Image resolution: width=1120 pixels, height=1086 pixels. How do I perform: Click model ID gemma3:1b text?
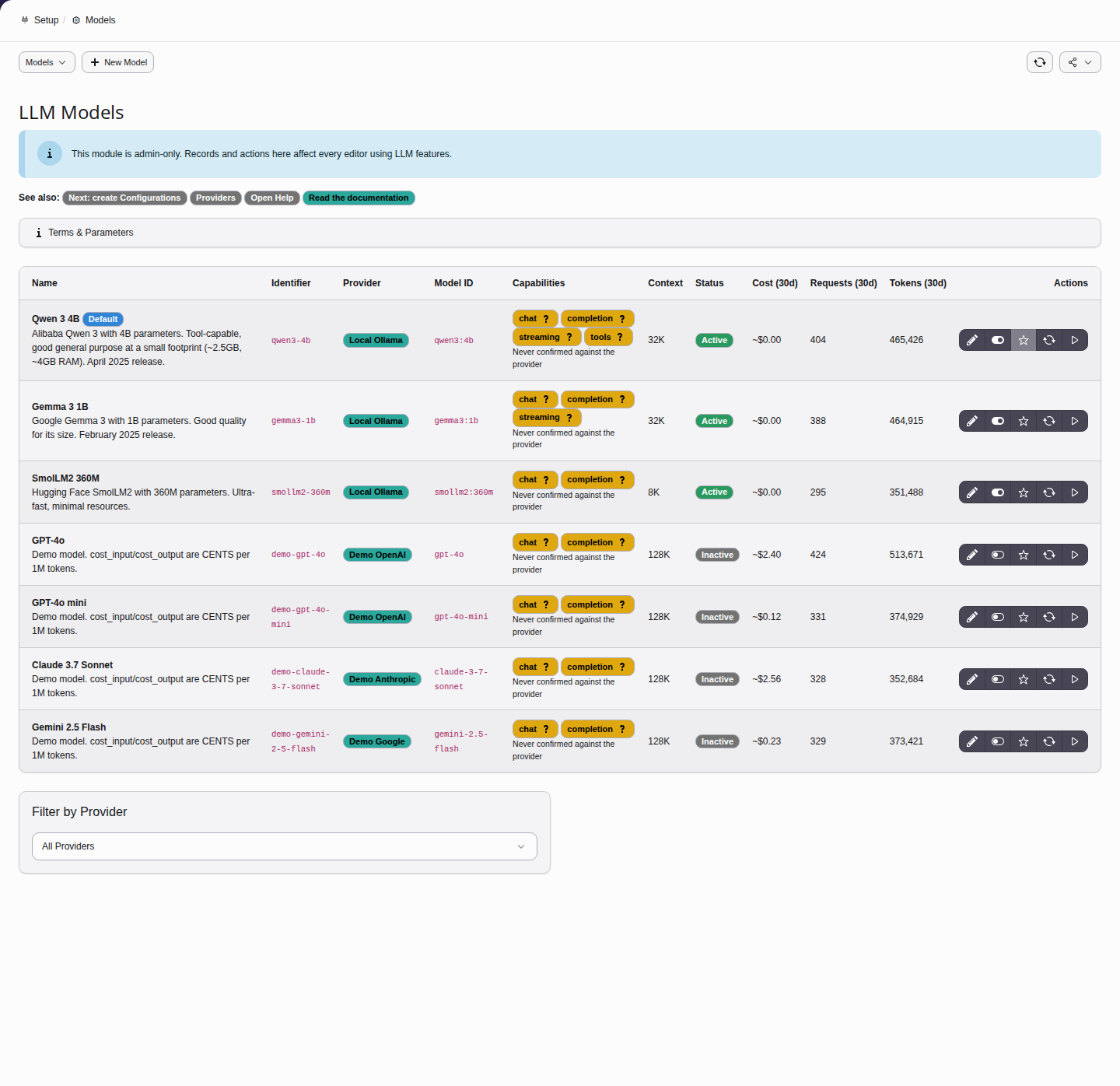[x=456, y=421]
